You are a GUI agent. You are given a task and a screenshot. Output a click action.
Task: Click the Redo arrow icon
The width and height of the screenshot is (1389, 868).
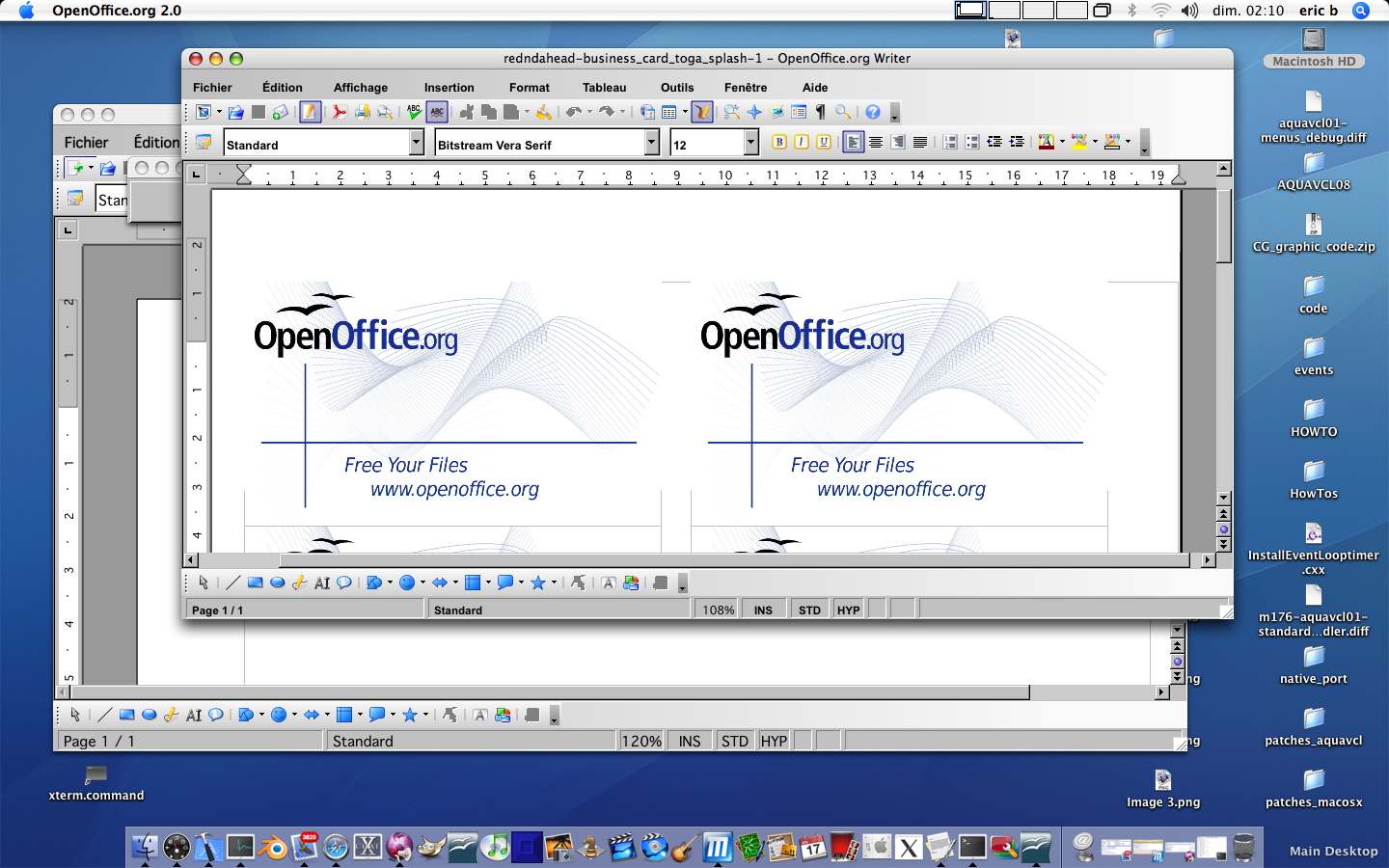coord(607,112)
